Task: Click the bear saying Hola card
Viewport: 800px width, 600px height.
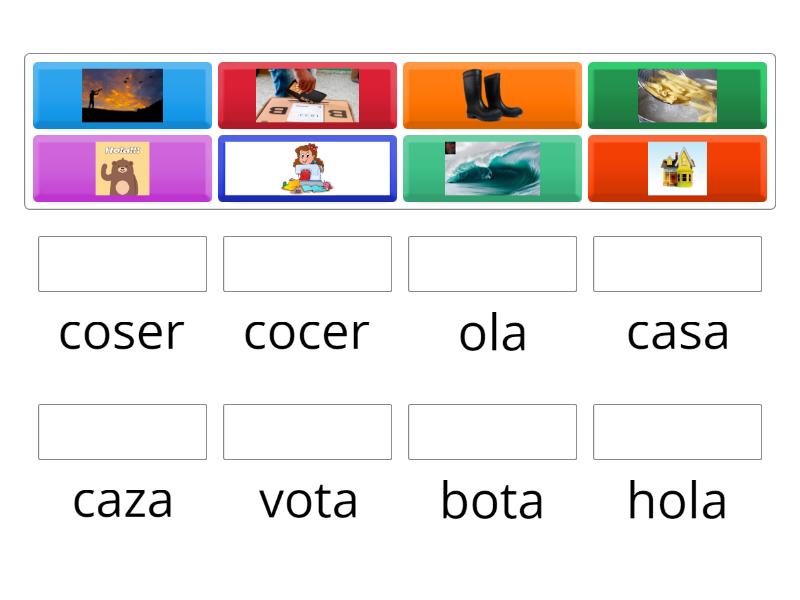Action: coord(122,168)
